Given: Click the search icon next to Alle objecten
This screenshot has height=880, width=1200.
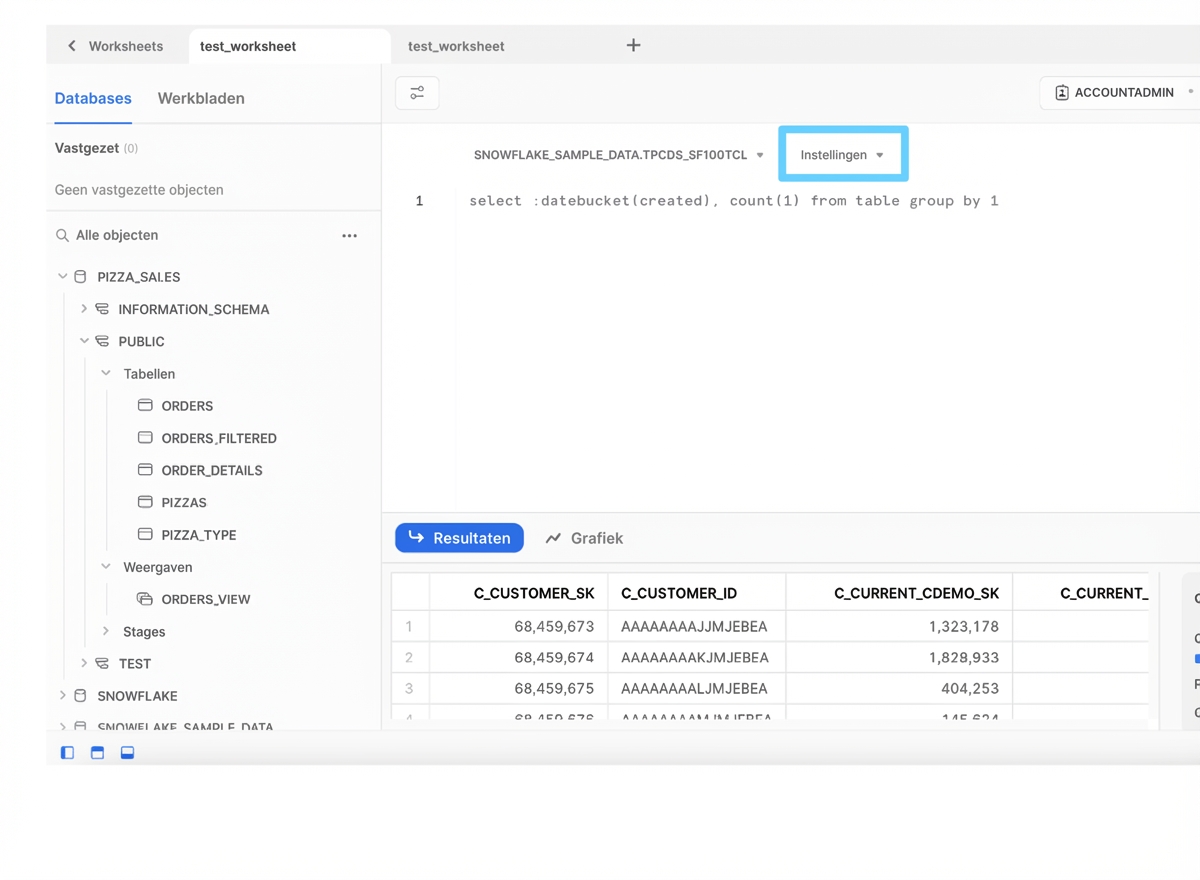Looking at the screenshot, I should (x=62, y=235).
